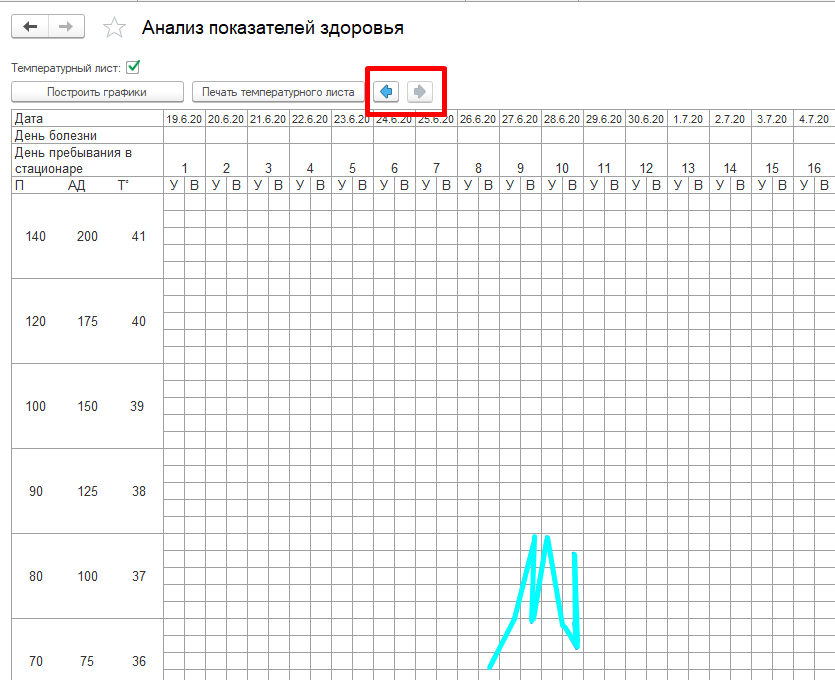
Task: Select hospital stay day 9 cell
Action: (x=520, y=168)
